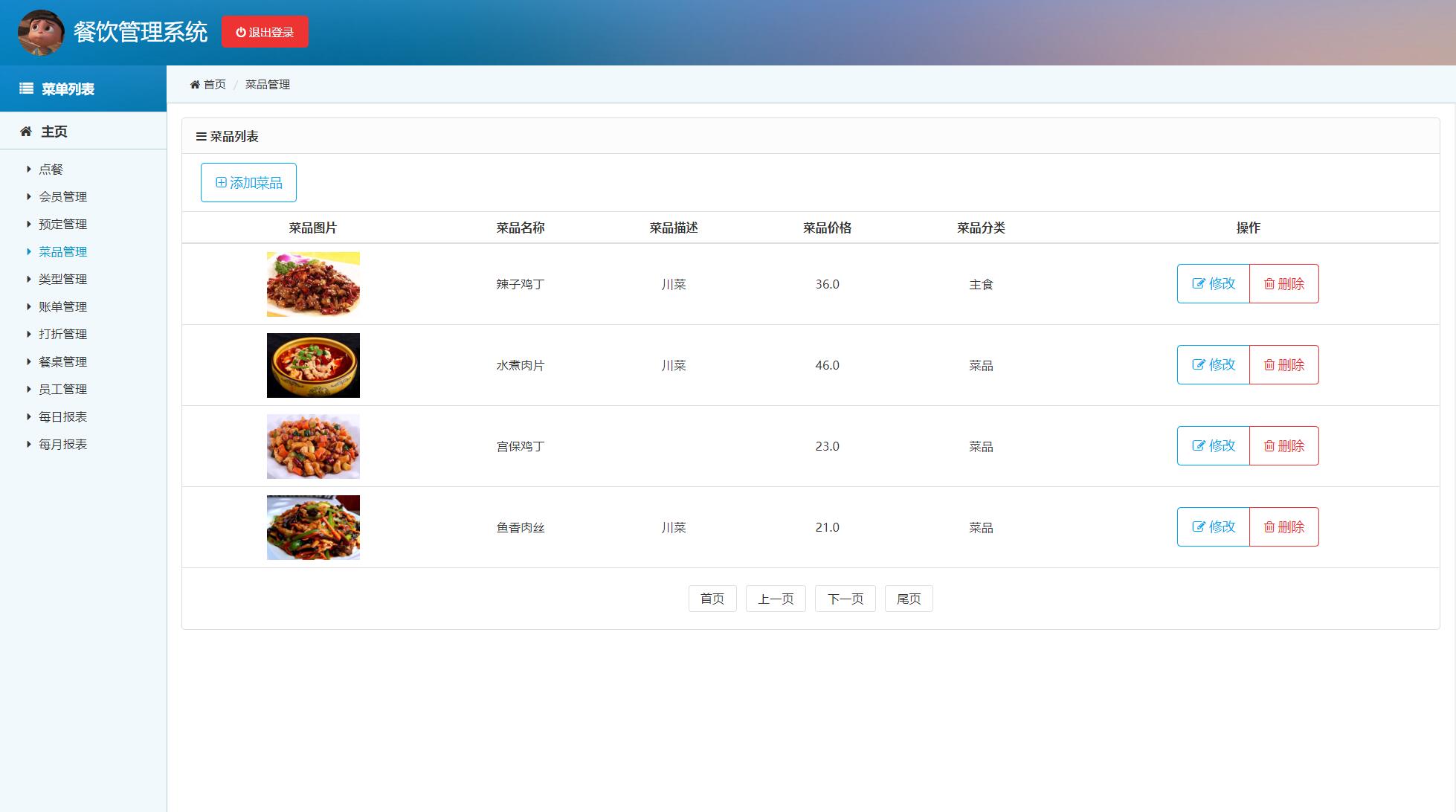Click the 宫保鸡丁 dish thumbnail
Image resolution: width=1456 pixels, height=812 pixels.
point(313,446)
